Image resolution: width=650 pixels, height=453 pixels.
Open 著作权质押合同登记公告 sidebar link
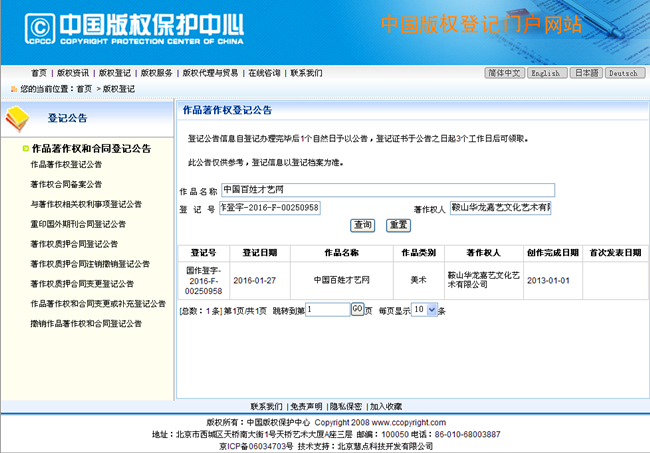74,244
